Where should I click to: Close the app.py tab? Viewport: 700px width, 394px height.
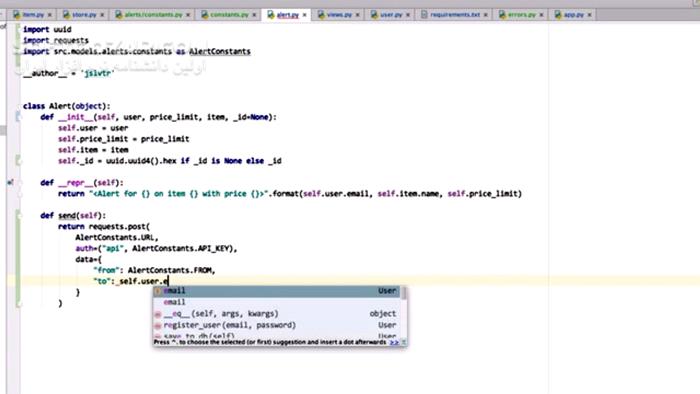pos(589,15)
